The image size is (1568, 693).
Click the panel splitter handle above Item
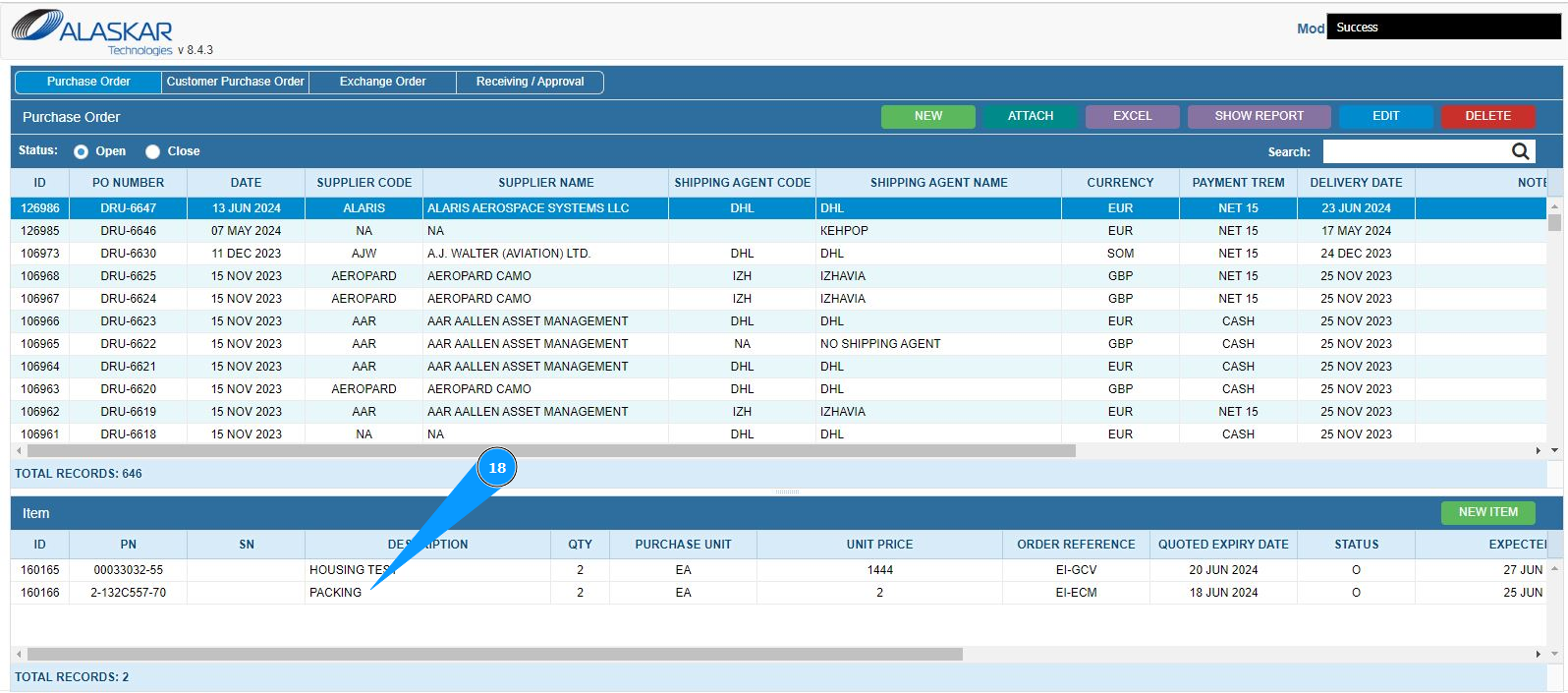click(787, 491)
